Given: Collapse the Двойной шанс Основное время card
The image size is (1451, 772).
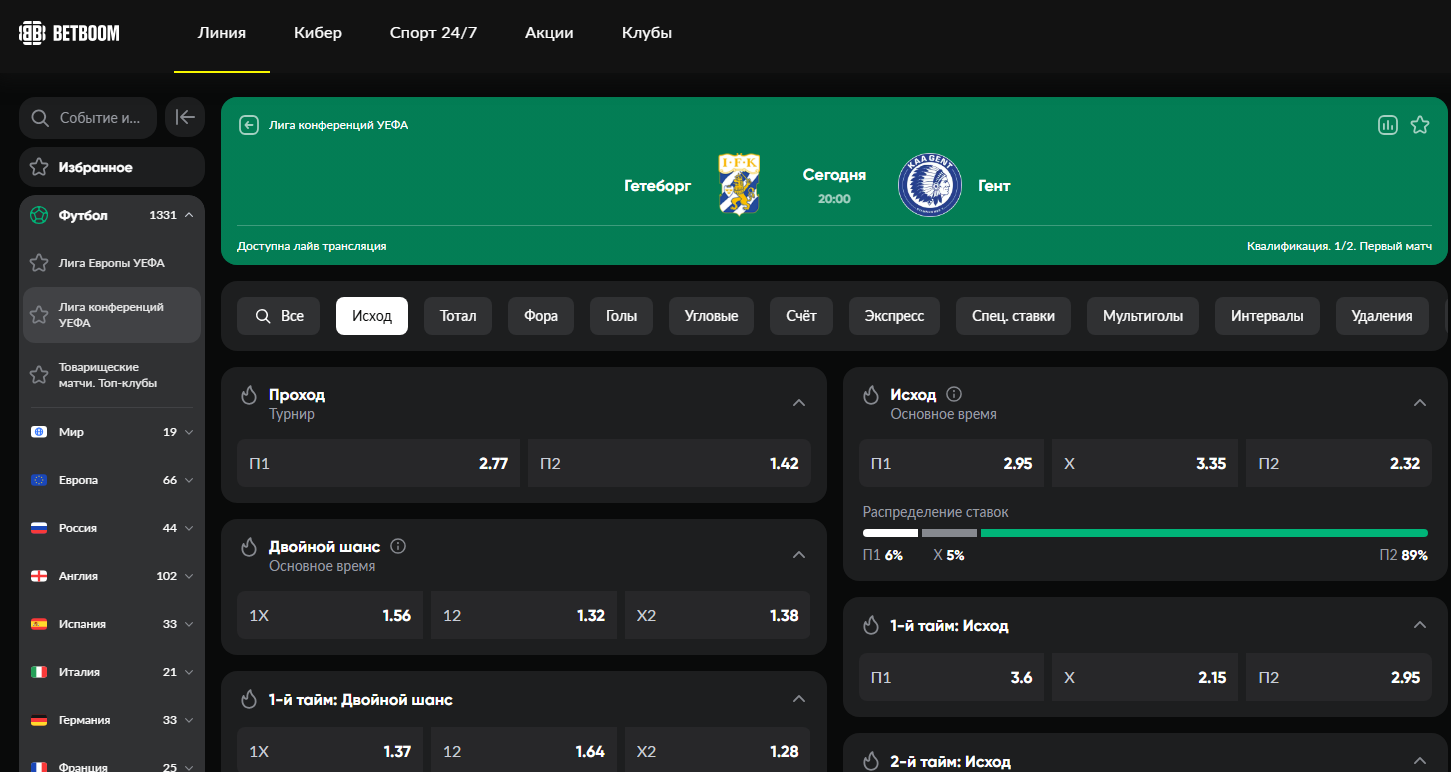Looking at the screenshot, I should click(799, 555).
